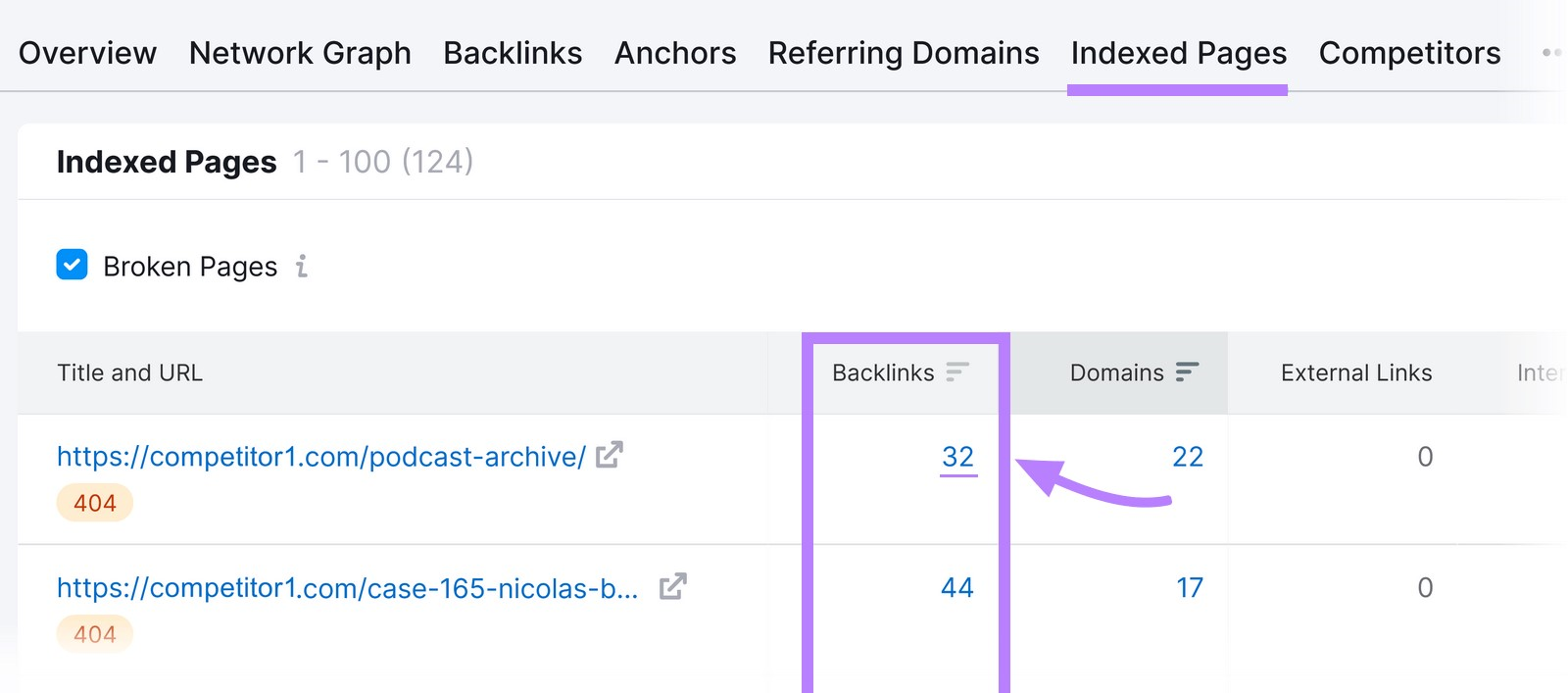This screenshot has width=1568, height=693.
Task: Open the Competitors tab
Action: [1409, 53]
